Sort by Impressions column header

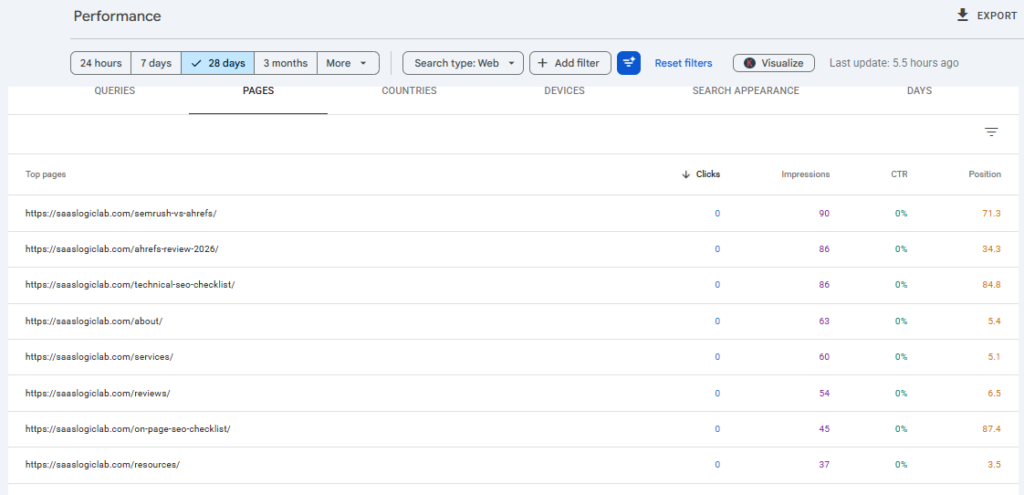pyautogui.click(x=805, y=174)
